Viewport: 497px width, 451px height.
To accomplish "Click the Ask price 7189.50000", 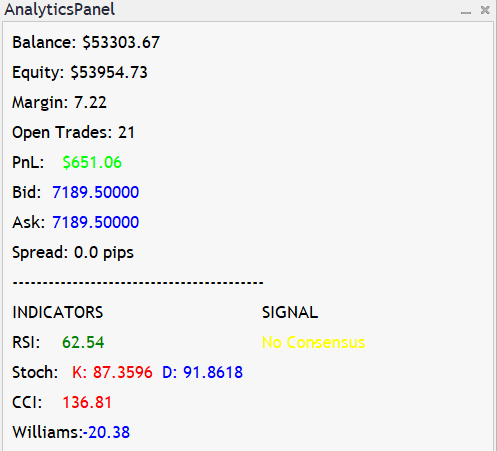I will [96, 222].
